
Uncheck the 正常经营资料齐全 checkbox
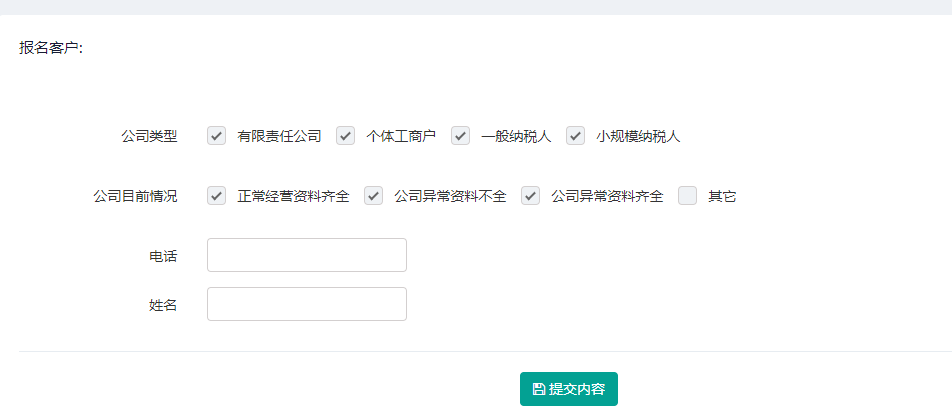click(216, 196)
